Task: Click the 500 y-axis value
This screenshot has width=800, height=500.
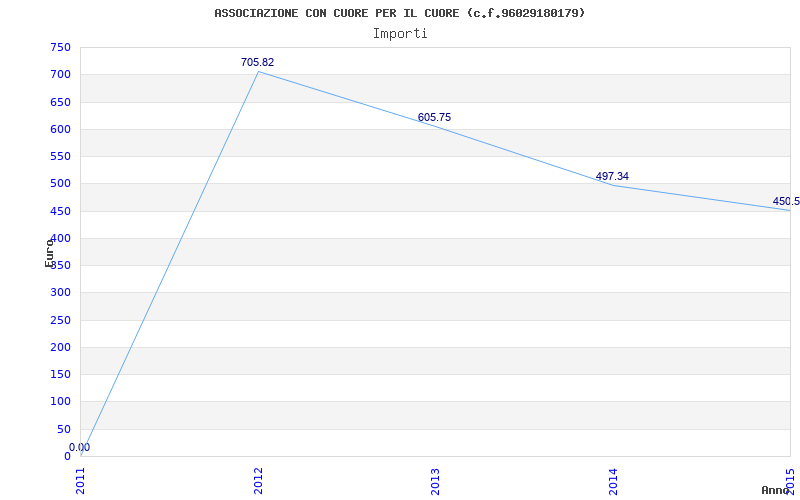Action: [60, 184]
